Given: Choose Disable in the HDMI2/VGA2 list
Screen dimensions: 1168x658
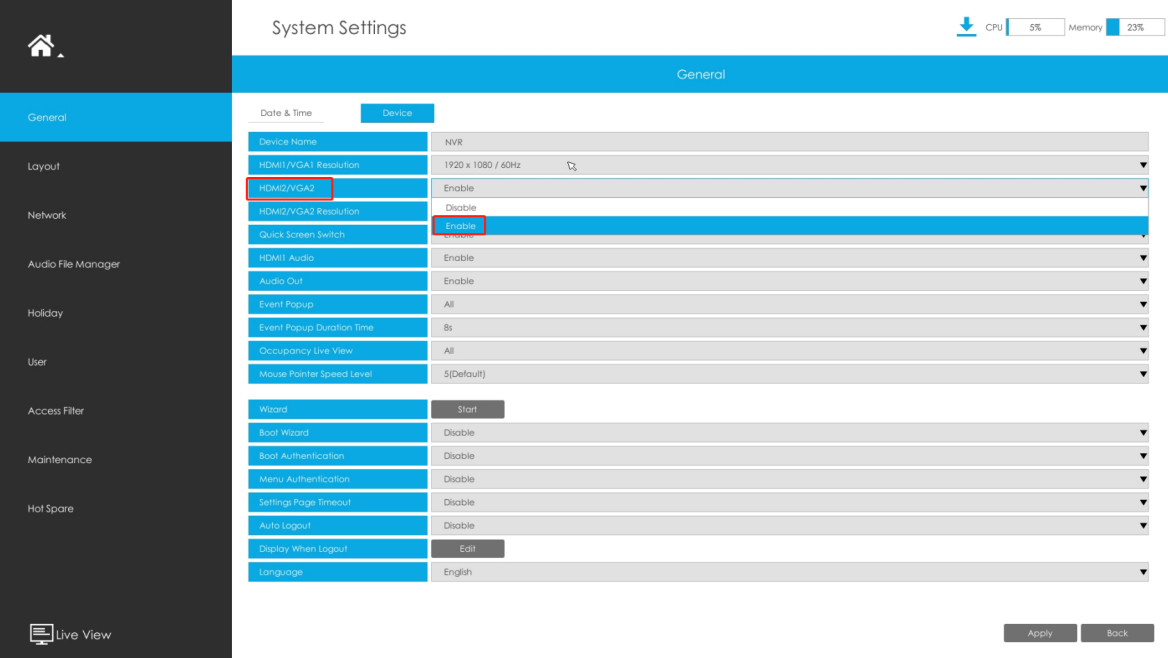Looking at the screenshot, I should pyautogui.click(x=790, y=208).
